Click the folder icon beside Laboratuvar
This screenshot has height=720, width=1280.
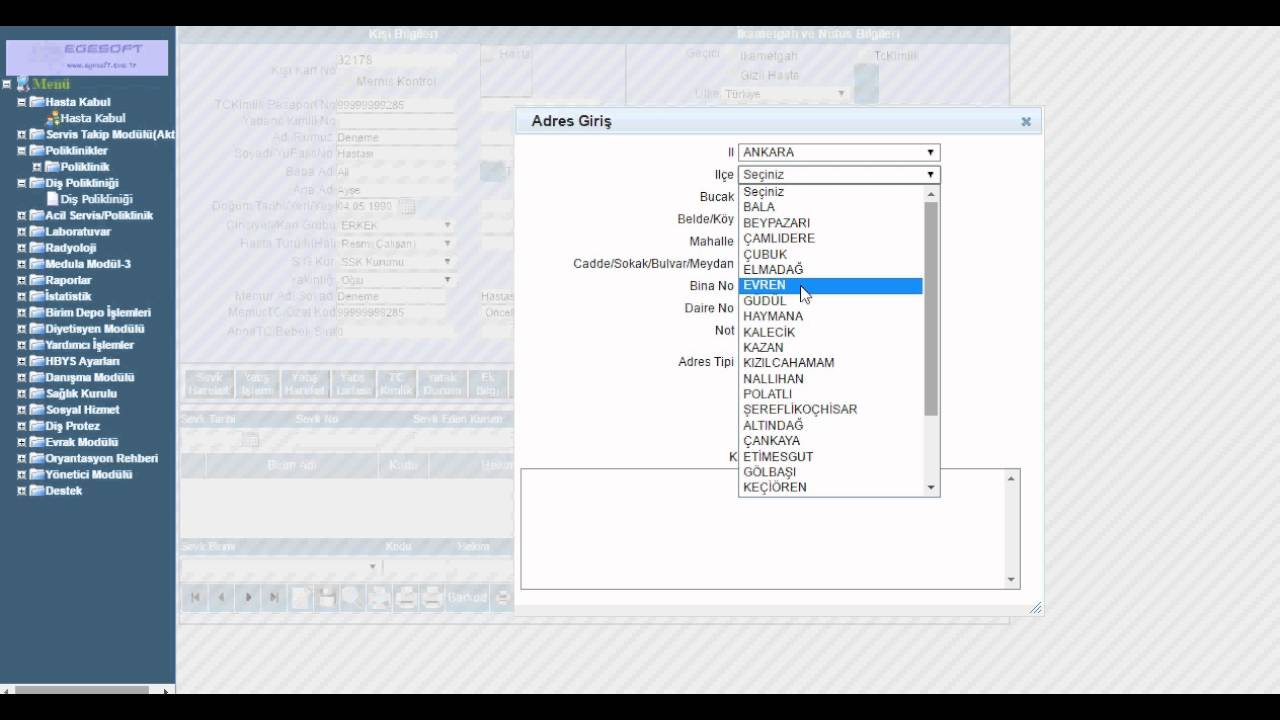tap(37, 232)
